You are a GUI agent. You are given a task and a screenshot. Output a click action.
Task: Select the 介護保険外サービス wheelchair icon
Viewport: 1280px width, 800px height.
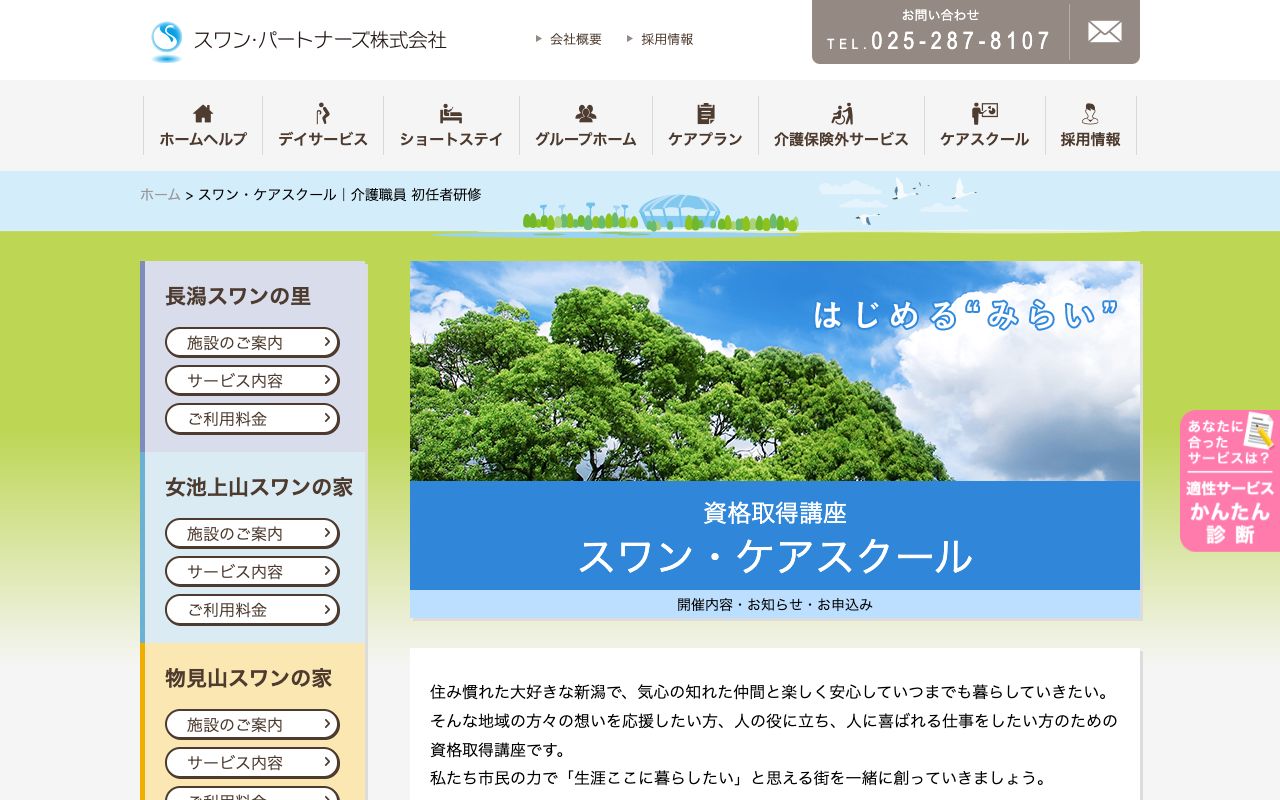(x=841, y=112)
